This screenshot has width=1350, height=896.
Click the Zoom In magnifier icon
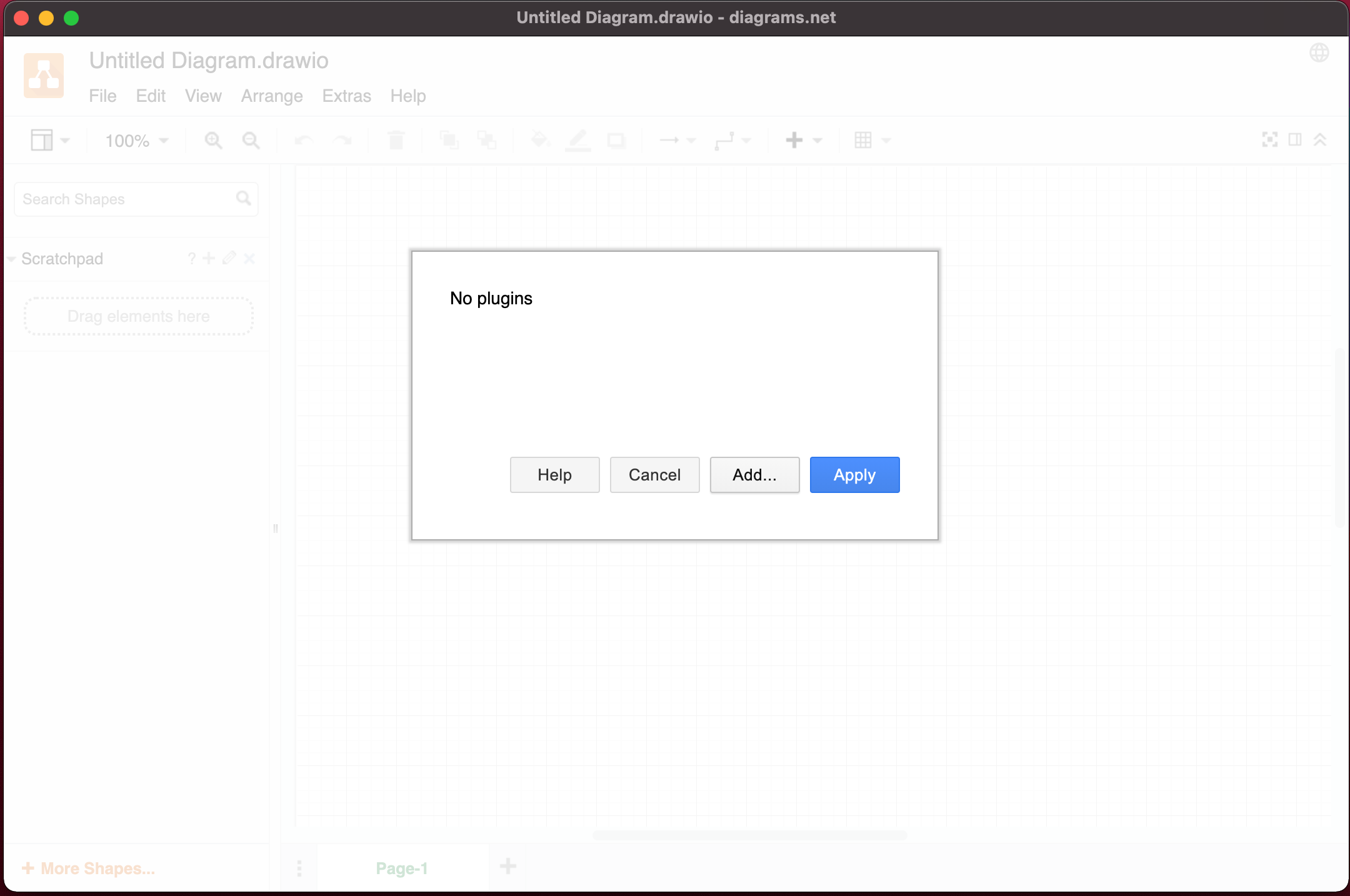(213, 140)
